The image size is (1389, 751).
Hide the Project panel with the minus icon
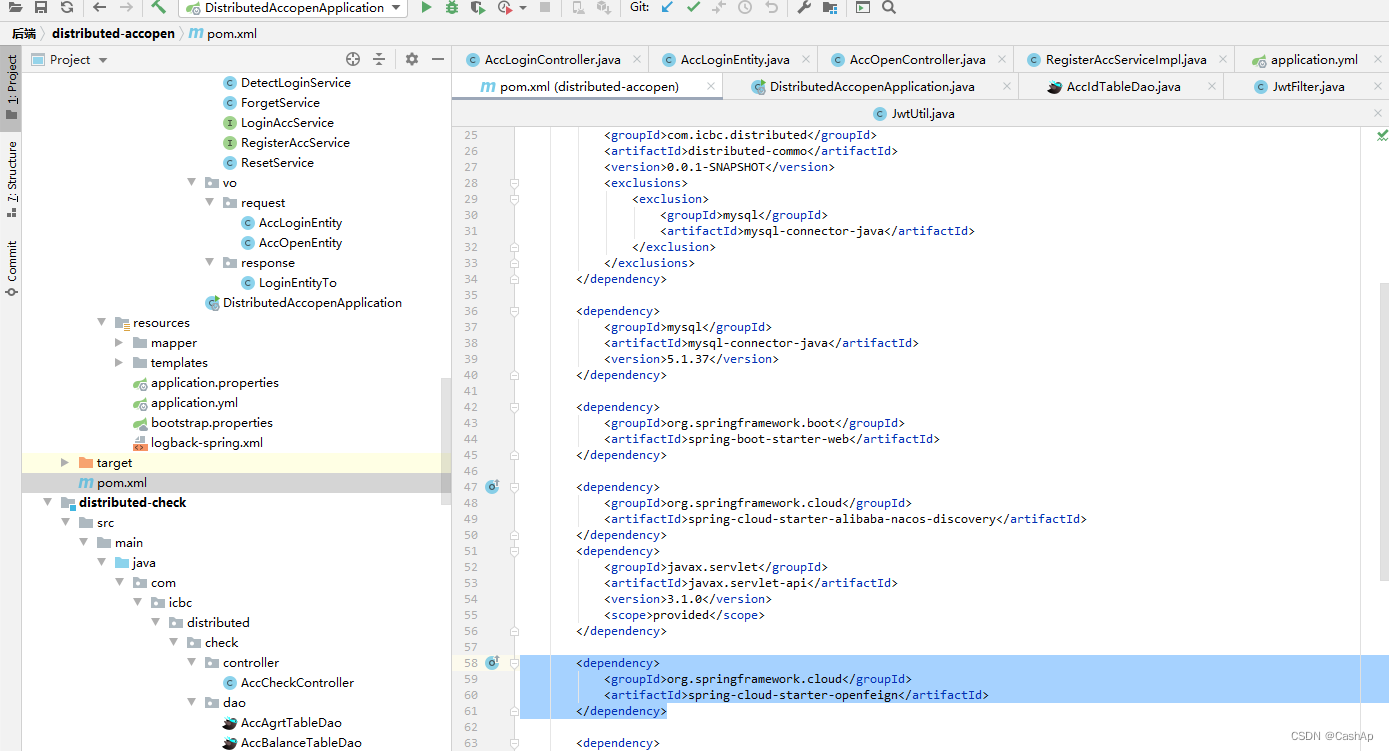tap(437, 59)
